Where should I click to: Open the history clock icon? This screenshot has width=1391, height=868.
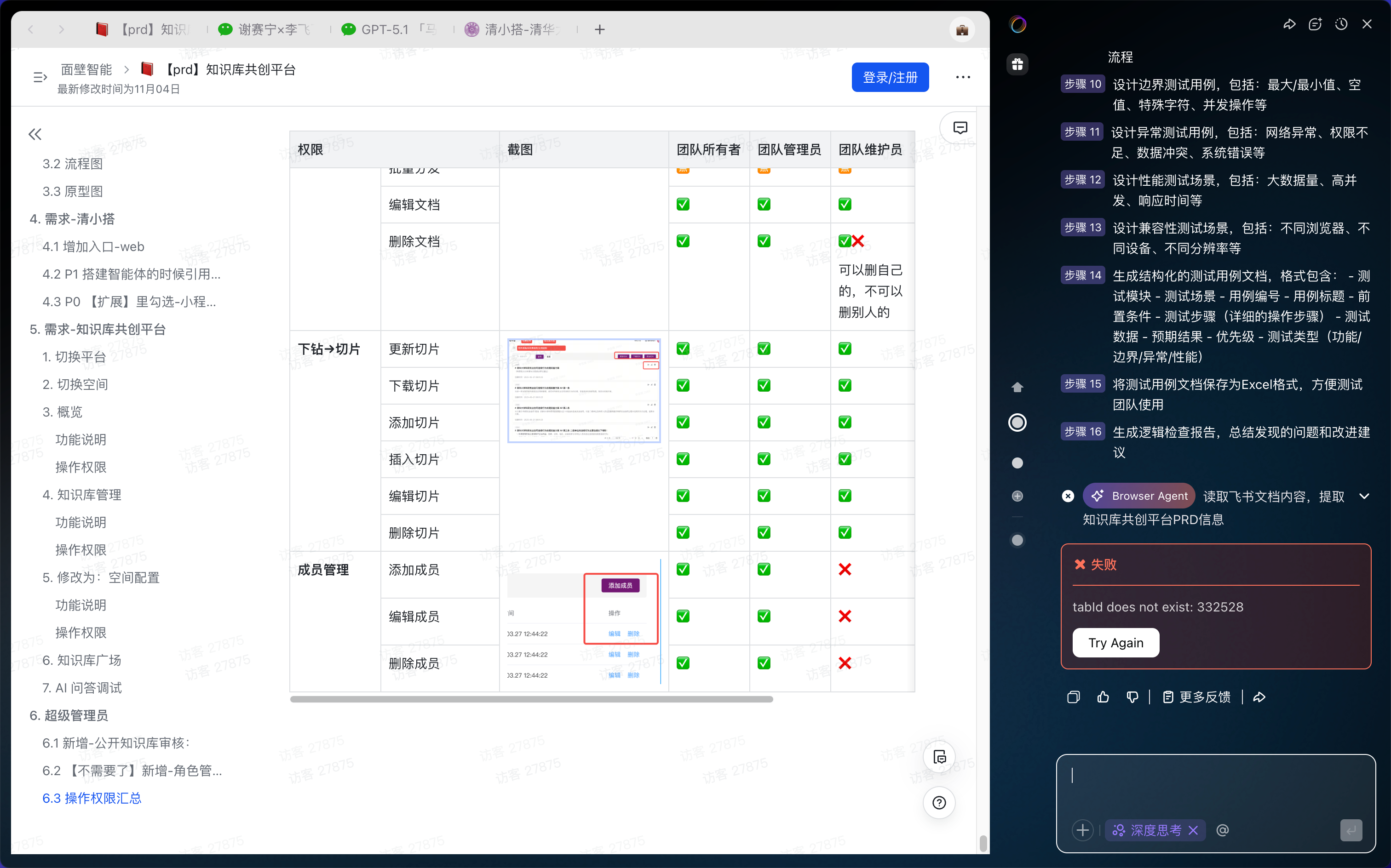point(1341,24)
